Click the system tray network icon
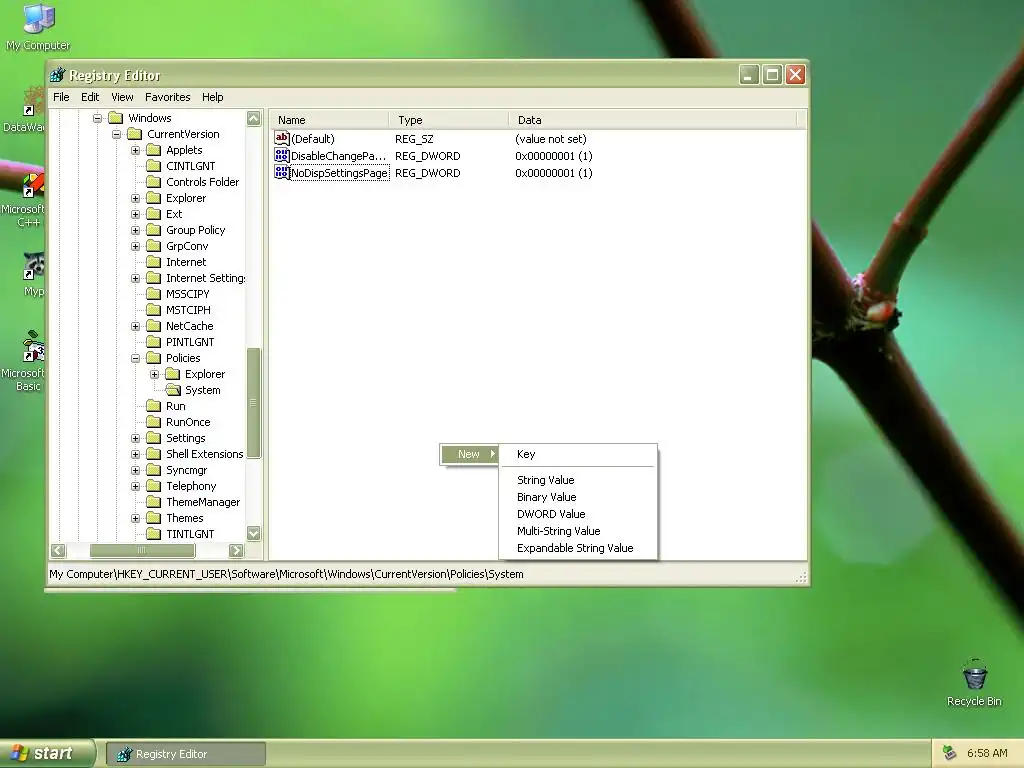This screenshot has width=1024, height=768. pyautogui.click(x=950, y=753)
